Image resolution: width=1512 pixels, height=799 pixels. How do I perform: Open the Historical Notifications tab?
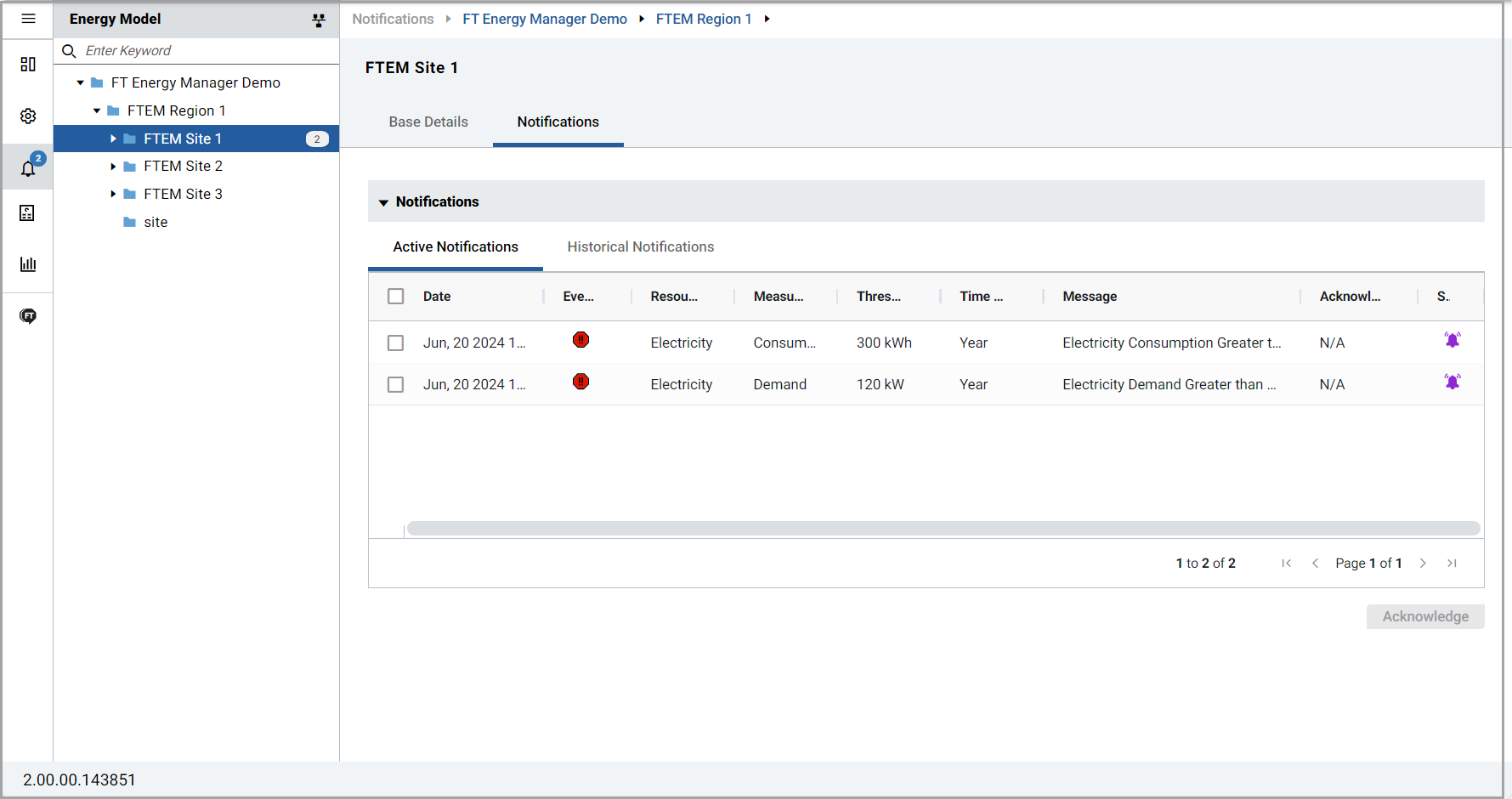(x=640, y=247)
